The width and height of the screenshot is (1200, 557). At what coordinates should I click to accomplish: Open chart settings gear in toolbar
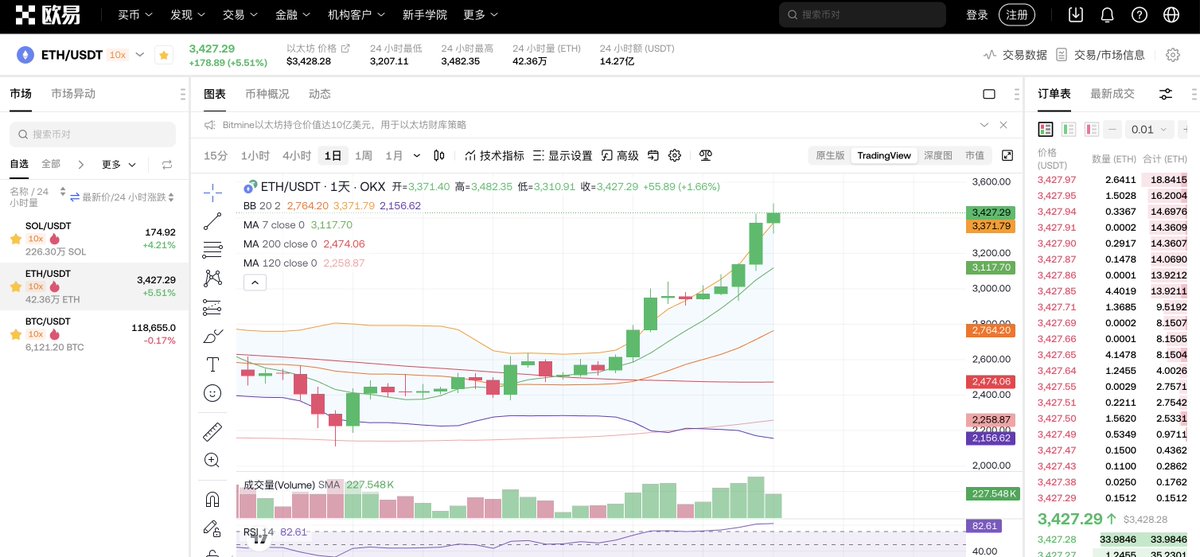click(x=675, y=155)
